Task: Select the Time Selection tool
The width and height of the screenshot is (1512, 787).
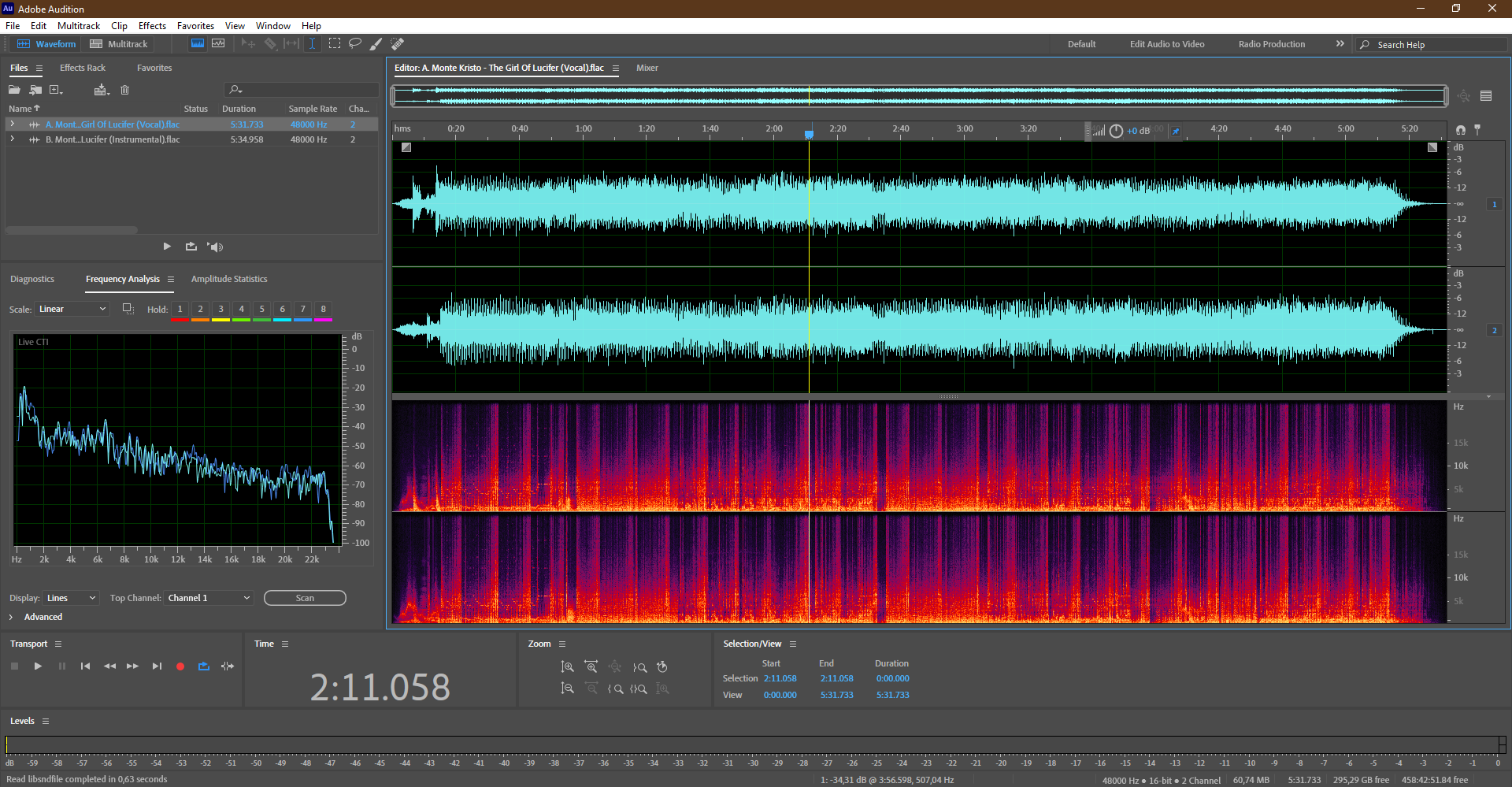Action: pyautogui.click(x=313, y=44)
